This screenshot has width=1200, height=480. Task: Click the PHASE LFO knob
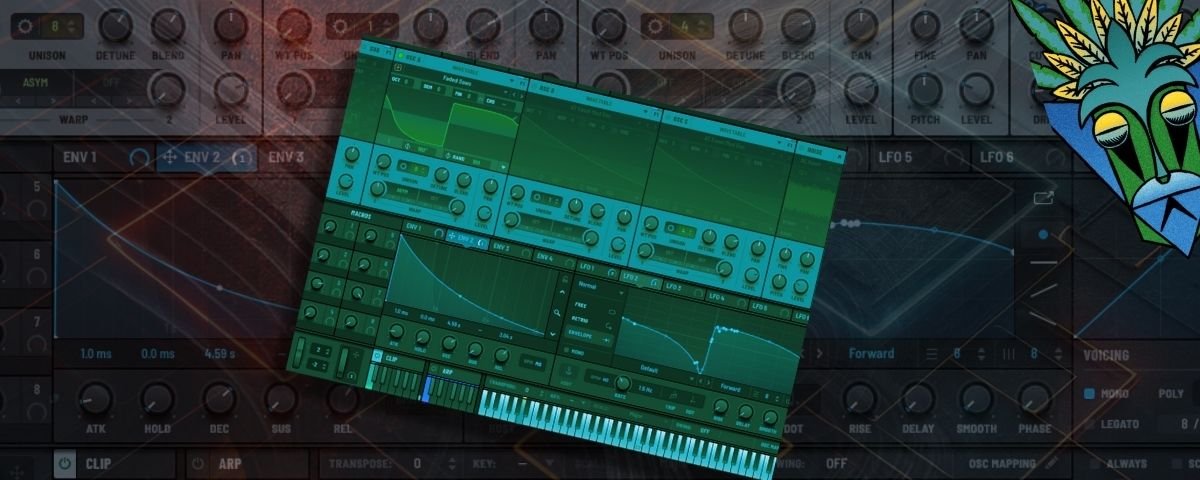1034,399
